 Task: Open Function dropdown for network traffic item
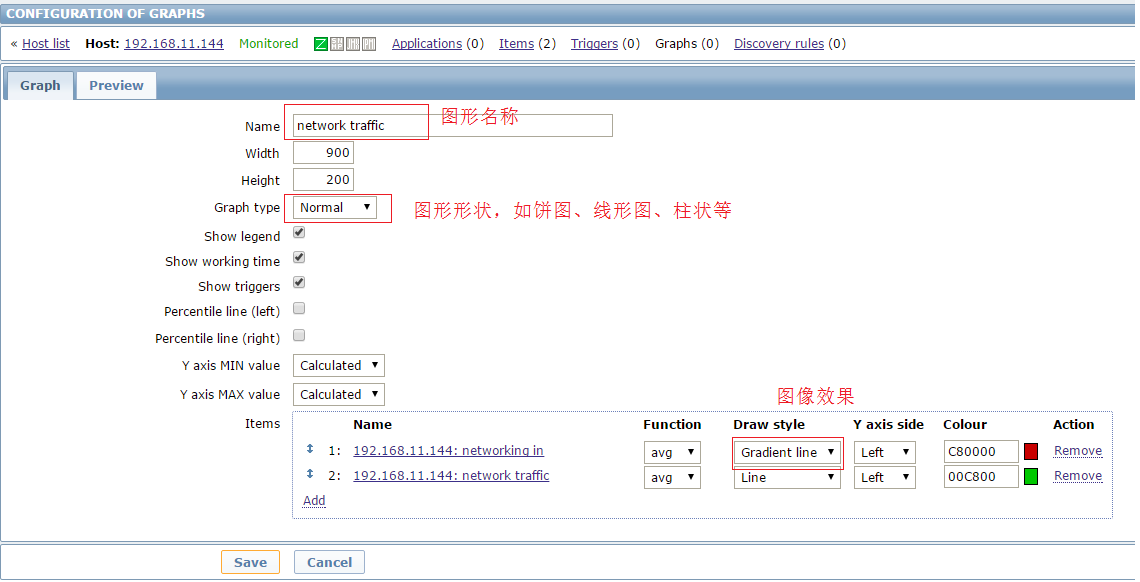tap(672, 477)
